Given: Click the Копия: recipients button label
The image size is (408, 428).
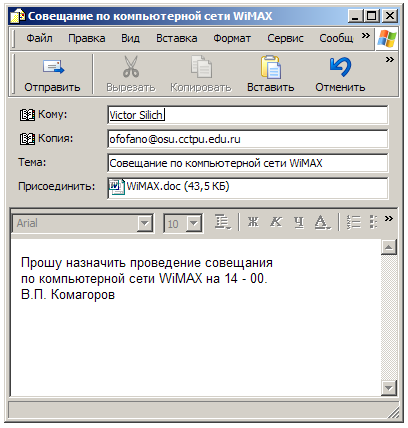Looking at the screenshot, I should (56, 138).
